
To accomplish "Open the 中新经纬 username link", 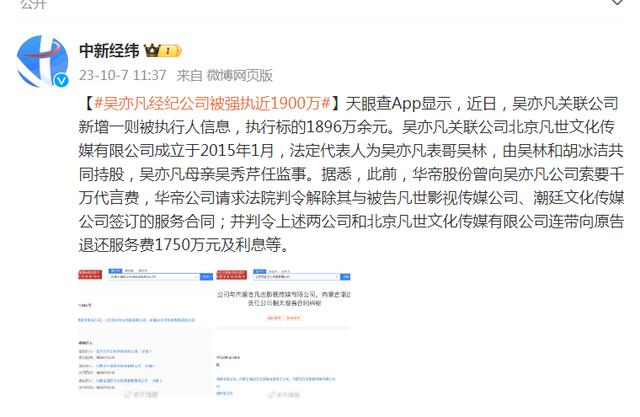I will [x=109, y=51].
